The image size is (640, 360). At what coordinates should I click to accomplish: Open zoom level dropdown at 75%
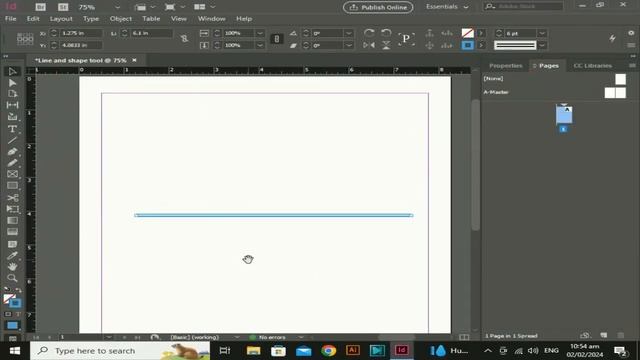[117, 7]
